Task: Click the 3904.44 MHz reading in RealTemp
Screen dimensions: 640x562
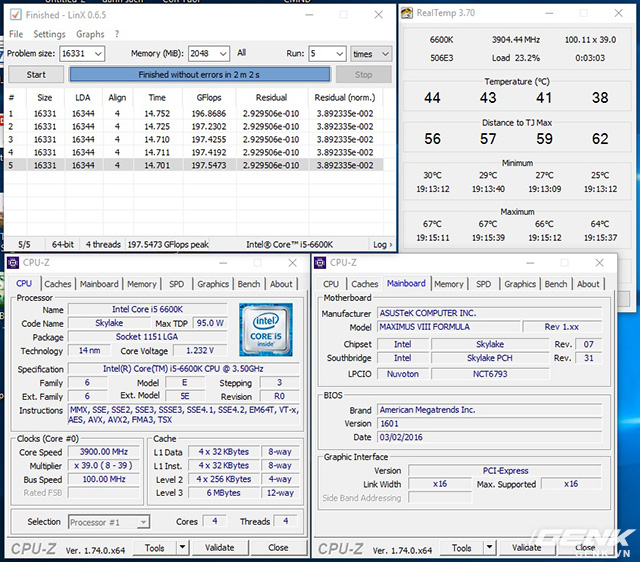Action: tap(516, 40)
